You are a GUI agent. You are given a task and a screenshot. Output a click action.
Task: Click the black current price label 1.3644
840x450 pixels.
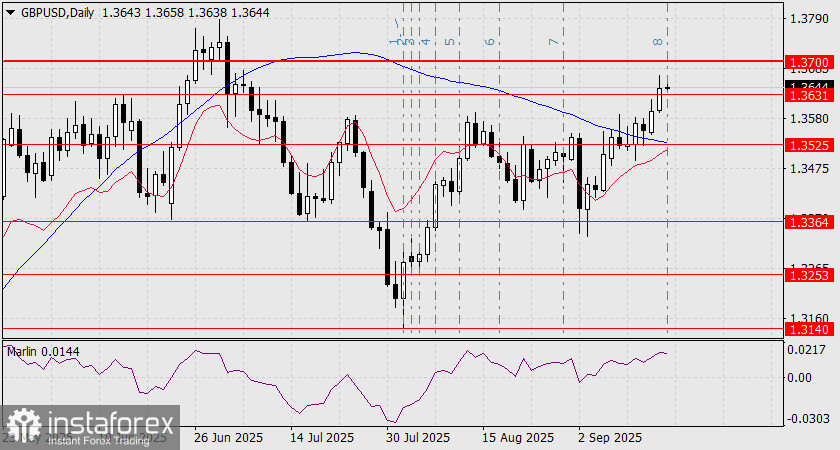[809, 85]
